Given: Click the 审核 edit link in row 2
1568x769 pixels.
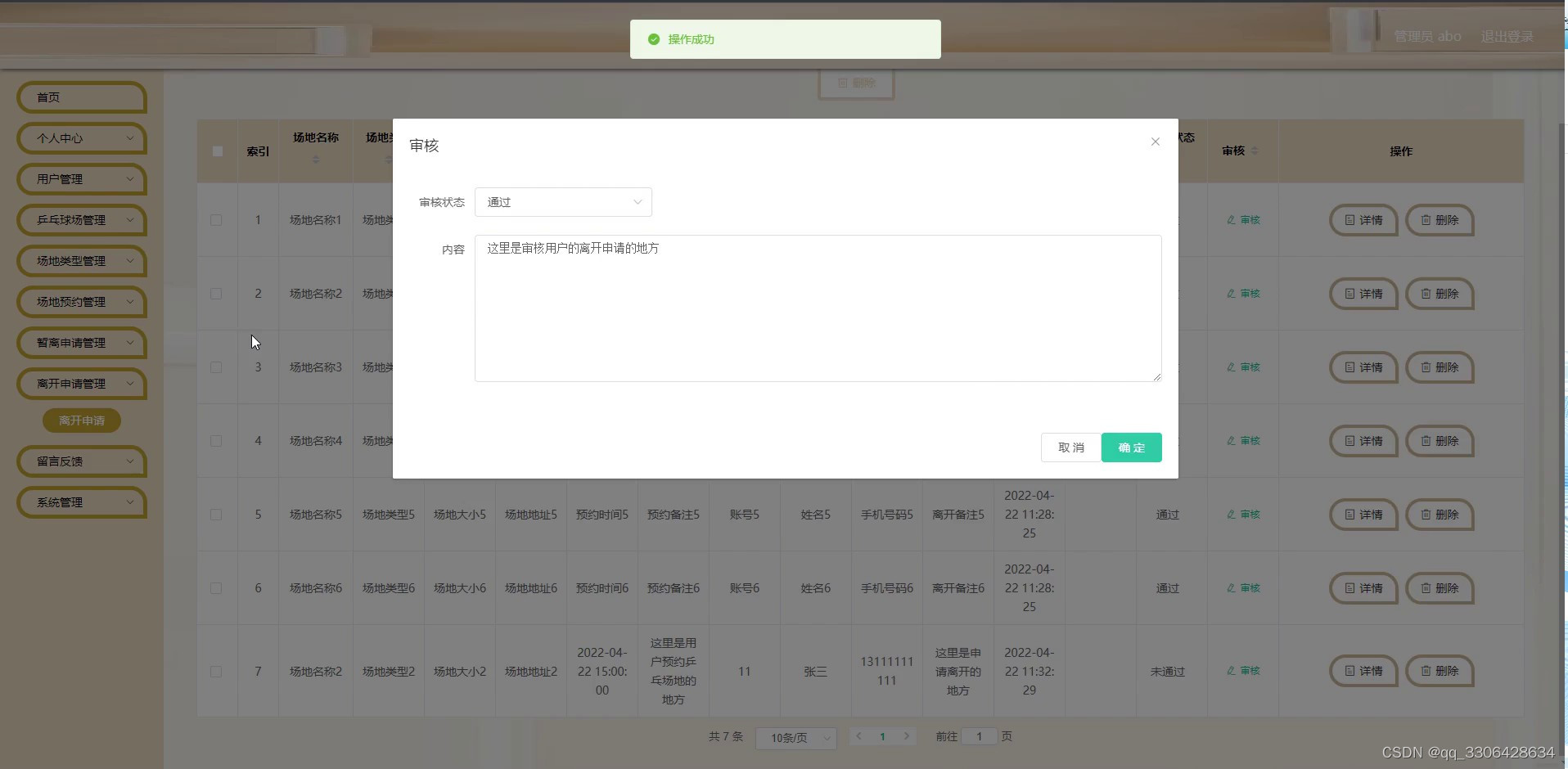Looking at the screenshot, I should pyautogui.click(x=1243, y=294).
